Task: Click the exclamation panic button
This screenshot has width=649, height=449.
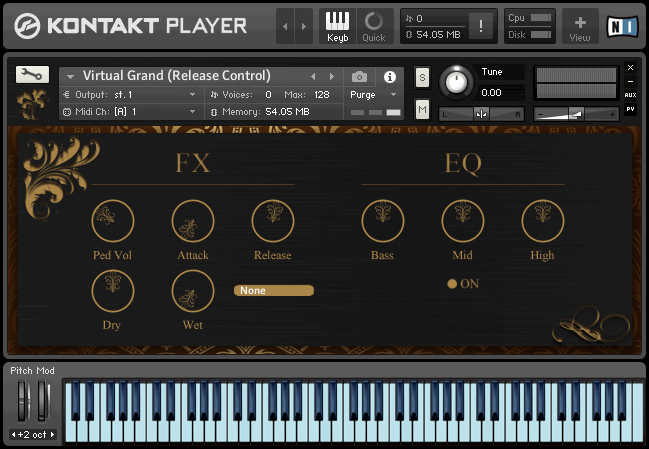Action: pyautogui.click(x=481, y=26)
